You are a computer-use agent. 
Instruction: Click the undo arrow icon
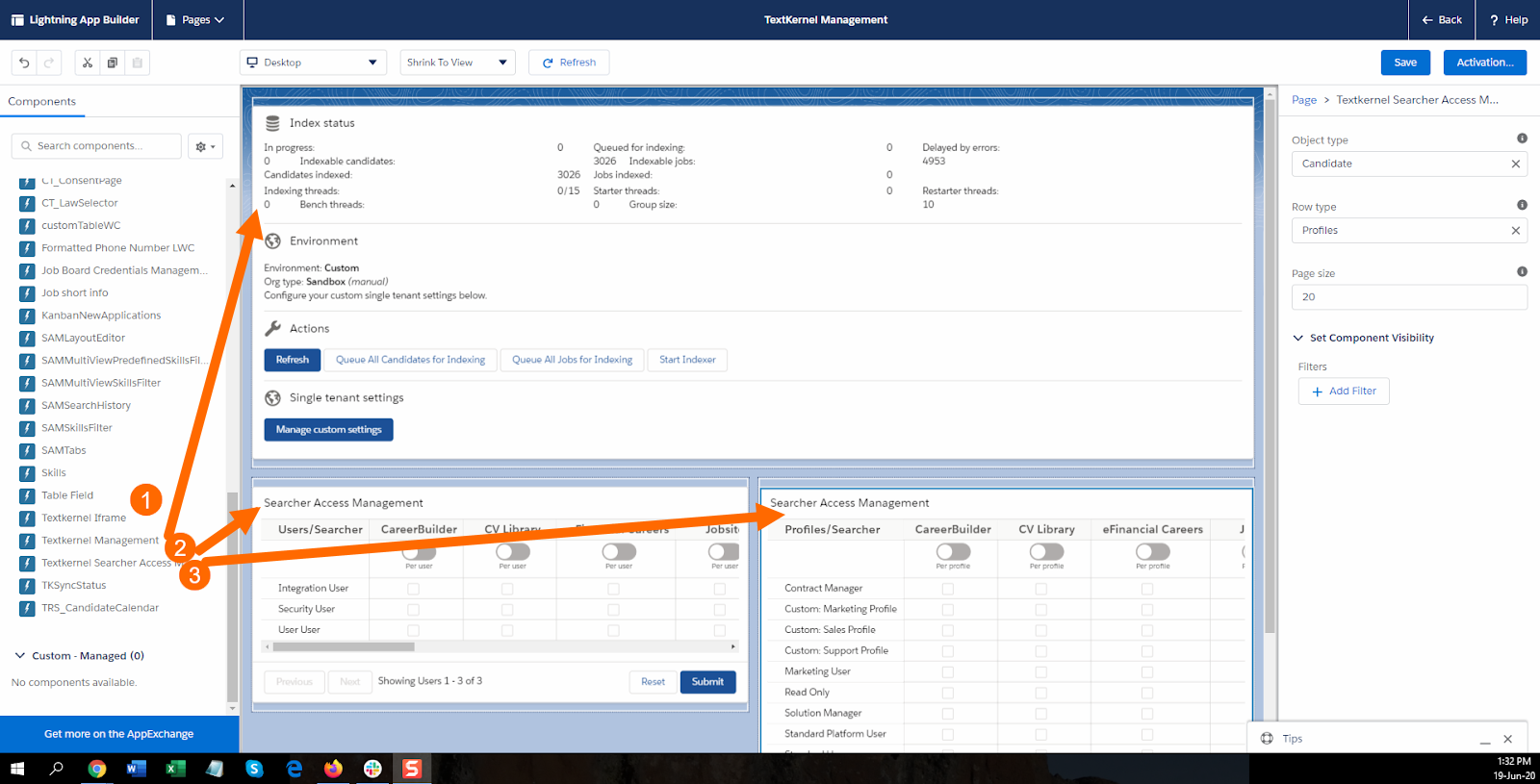24,63
